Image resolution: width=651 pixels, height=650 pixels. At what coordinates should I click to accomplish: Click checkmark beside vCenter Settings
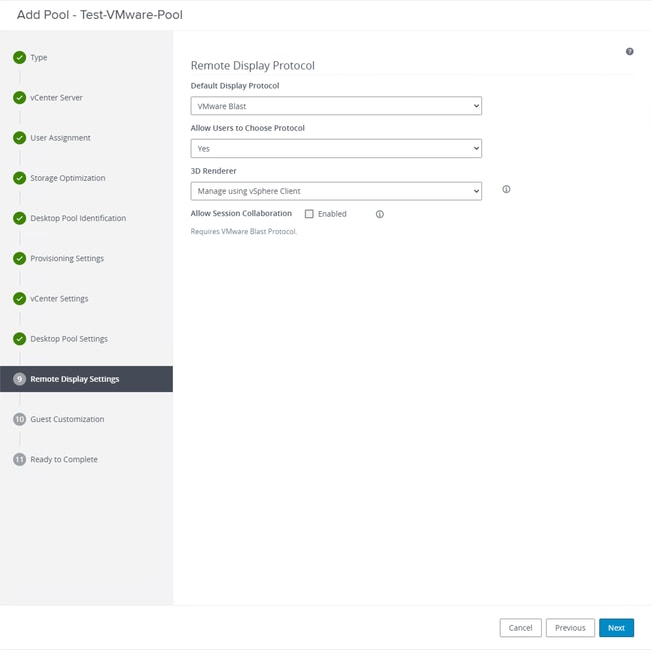pos(20,298)
